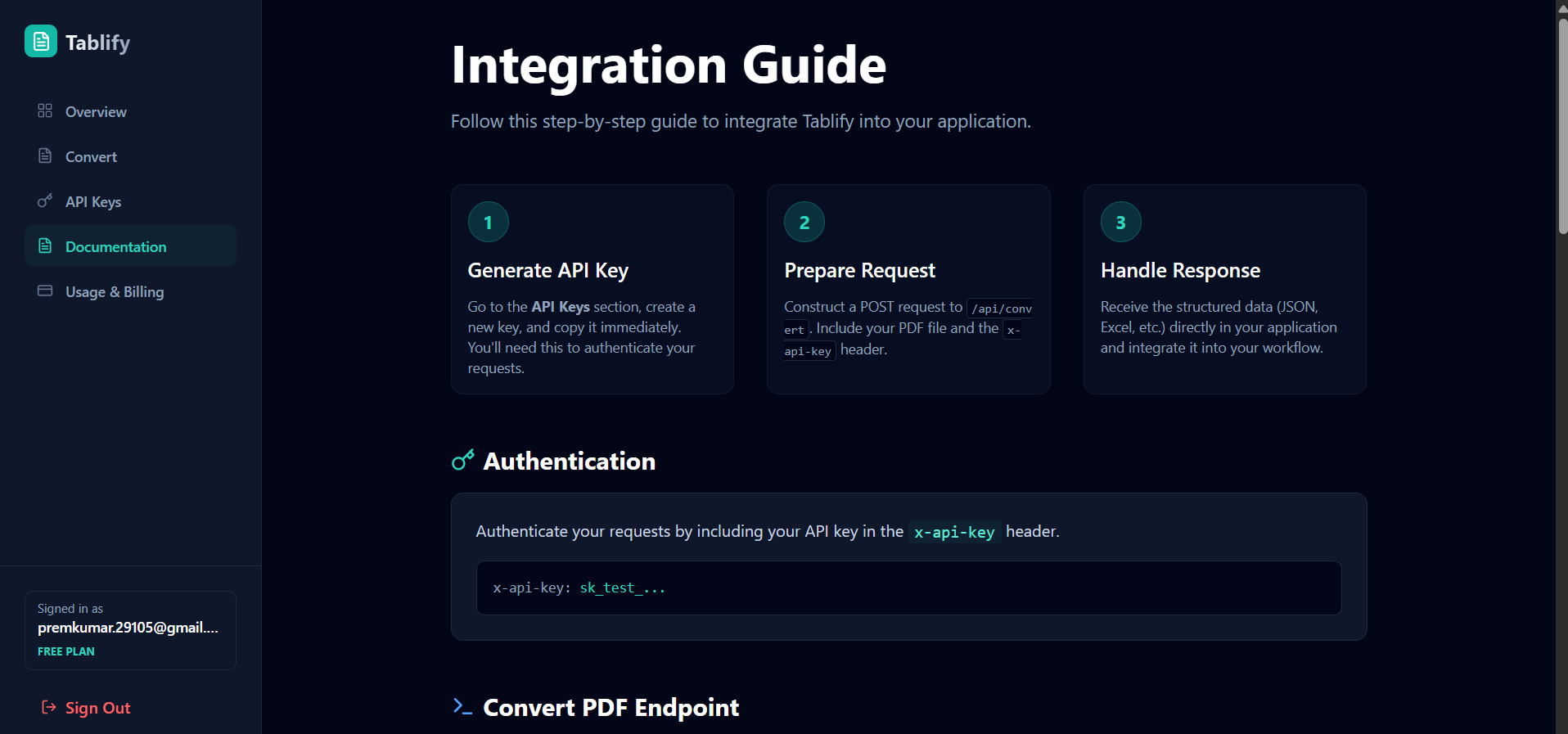Image resolution: width=1568 pixels, height=734 pixels.
Task: Click the x-api-key sk_test code block
Action: (908, 588)
